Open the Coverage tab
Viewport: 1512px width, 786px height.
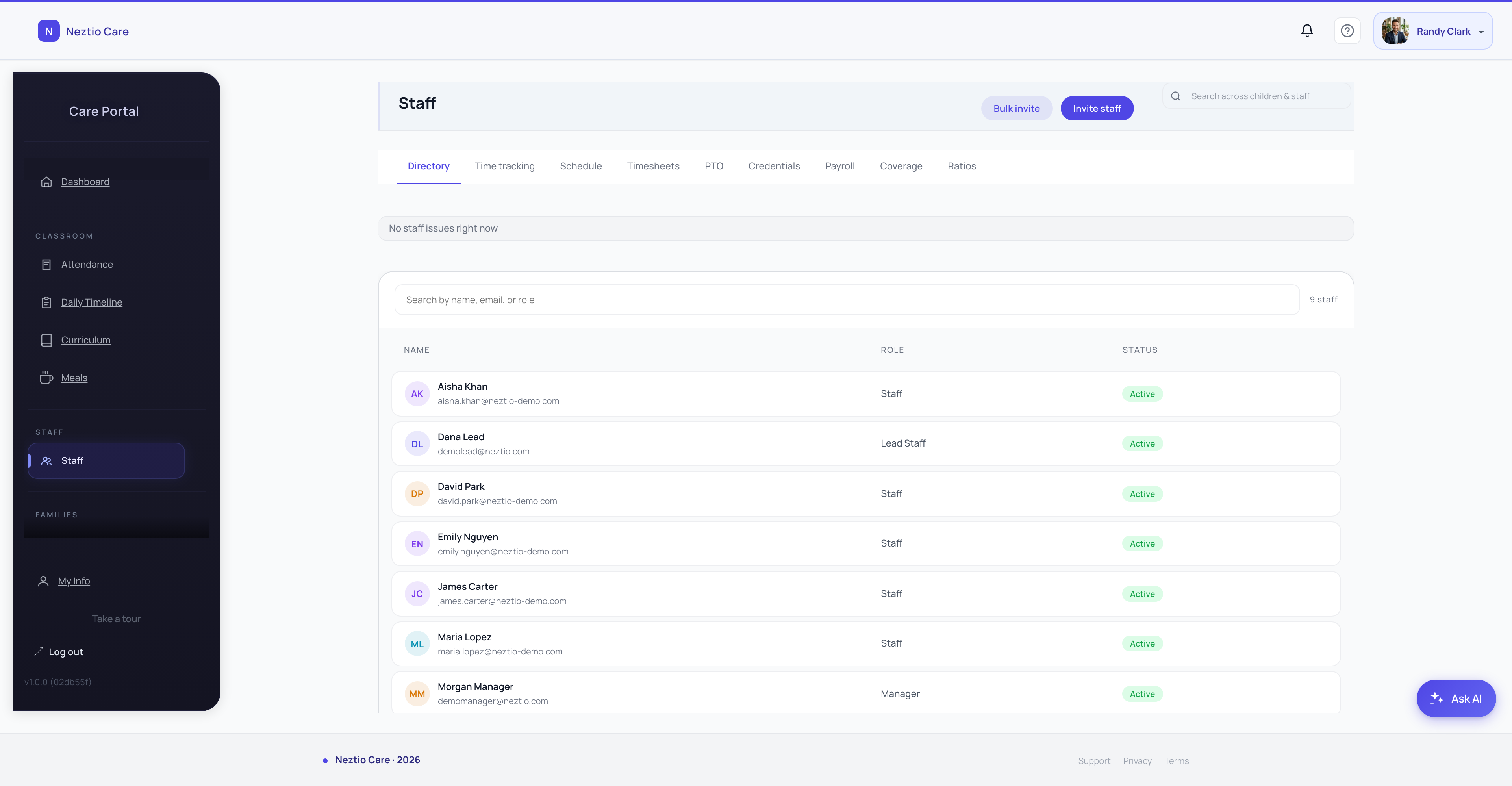[901, 166]
